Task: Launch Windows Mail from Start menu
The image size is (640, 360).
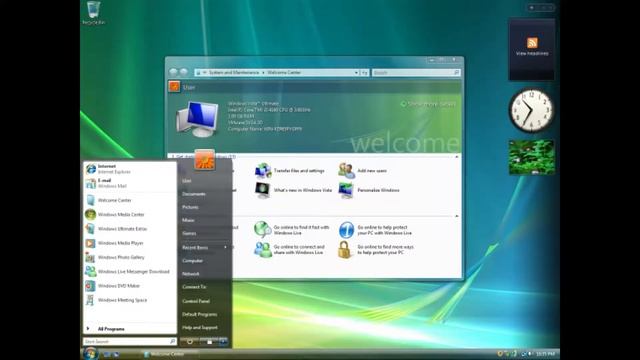Action: tap(130, 183)
